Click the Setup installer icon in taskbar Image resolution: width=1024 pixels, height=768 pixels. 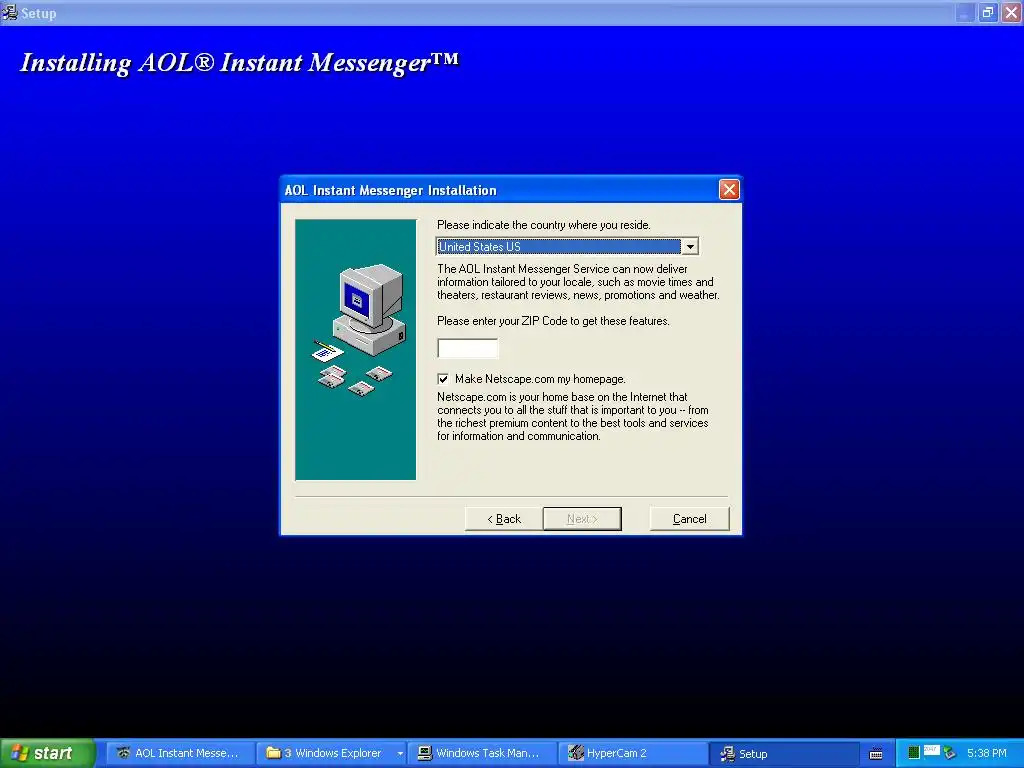pyautogui.click(x=727, y=753)
